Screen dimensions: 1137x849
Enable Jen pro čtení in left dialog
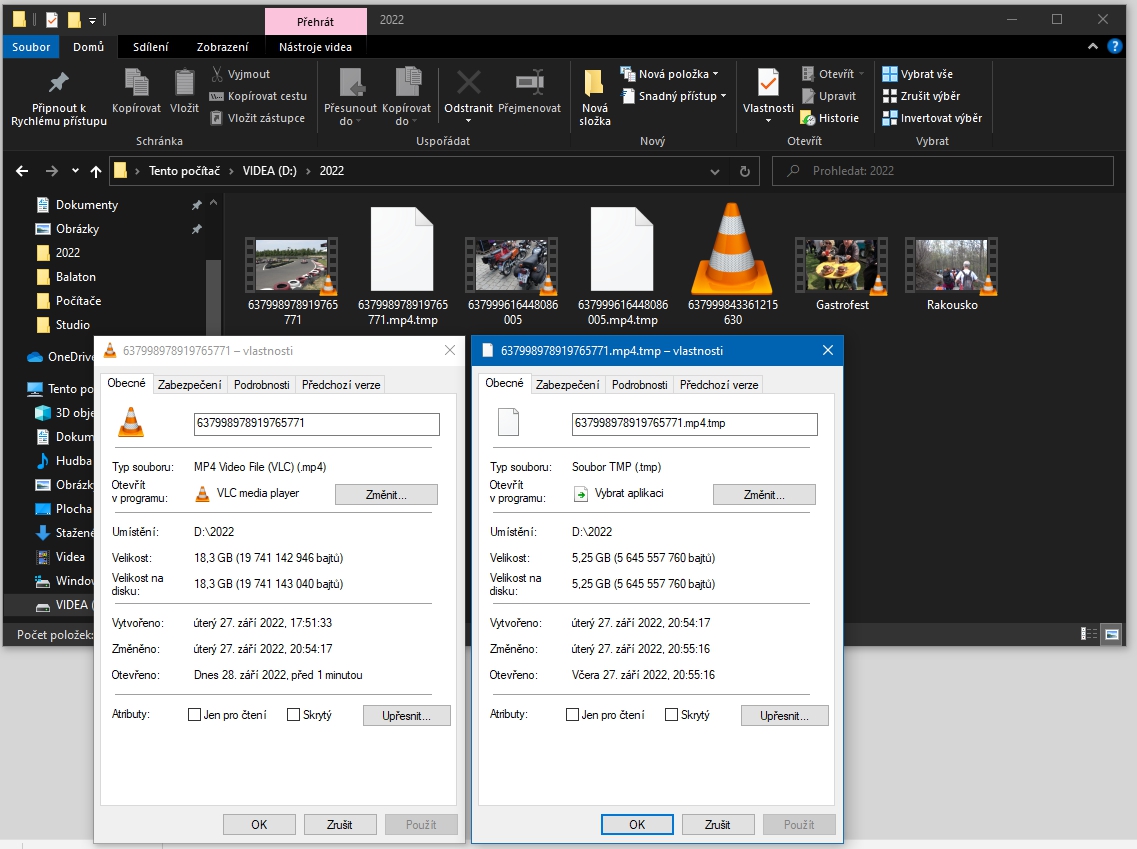[195, 715]
